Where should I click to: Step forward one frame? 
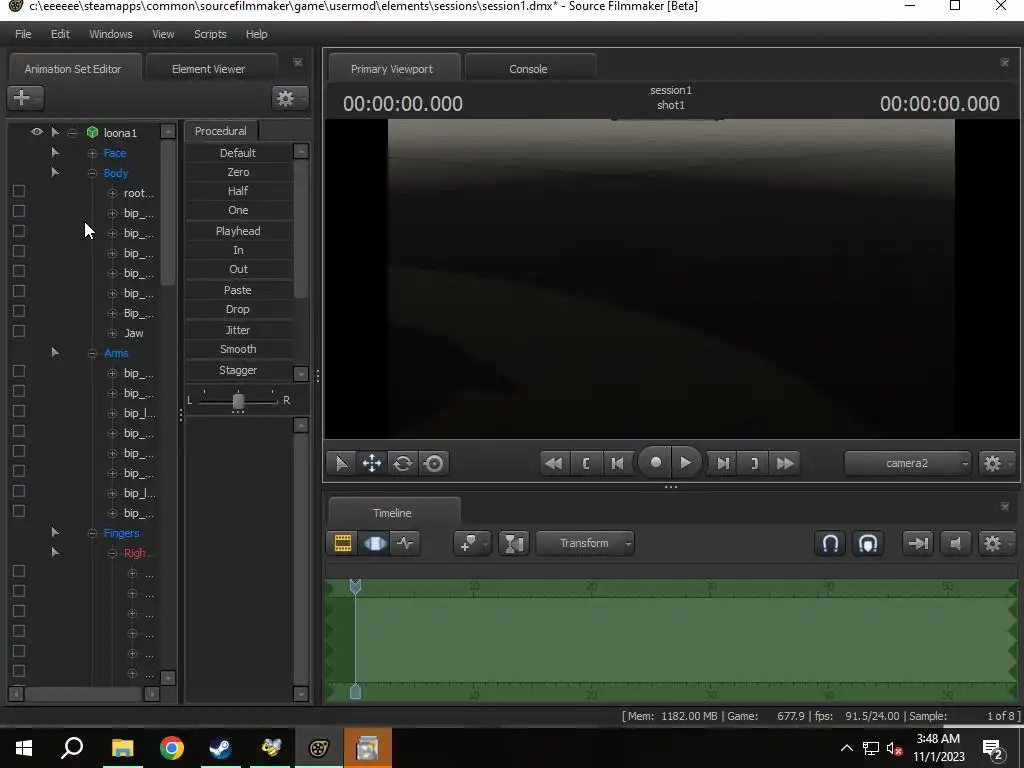(723, 464)
